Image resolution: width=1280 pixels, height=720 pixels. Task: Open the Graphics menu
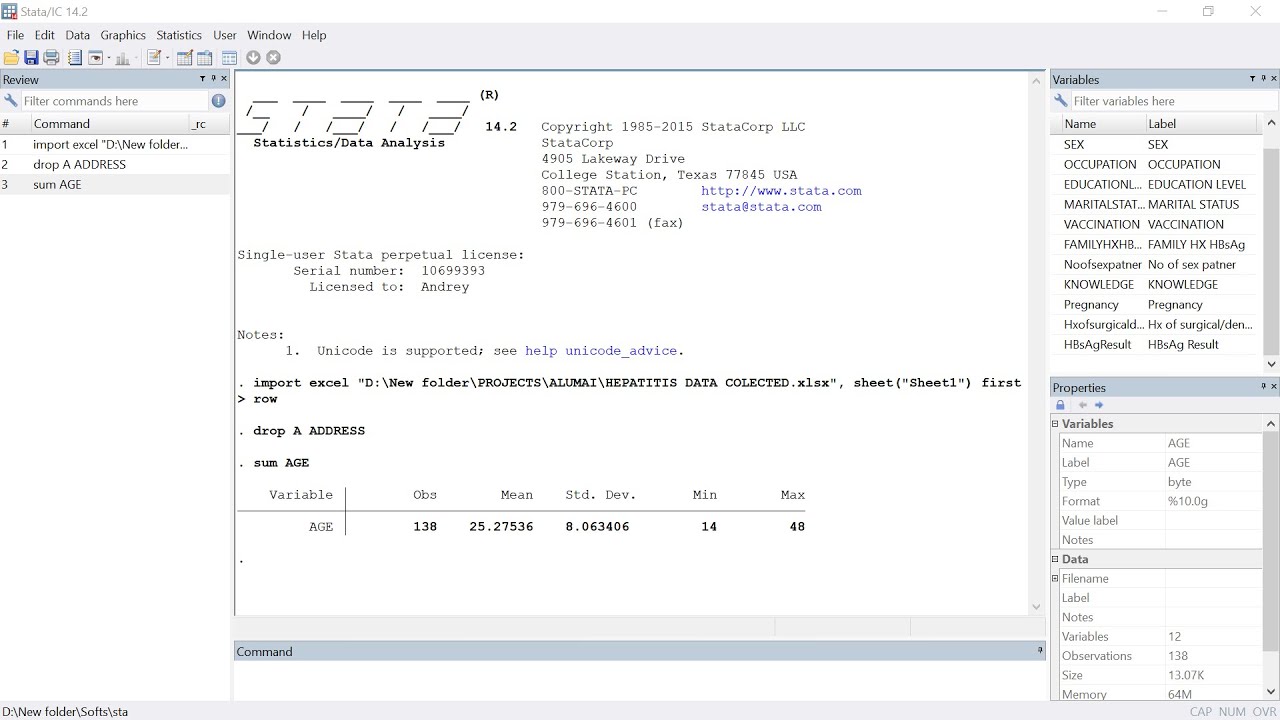click(123, 35)
